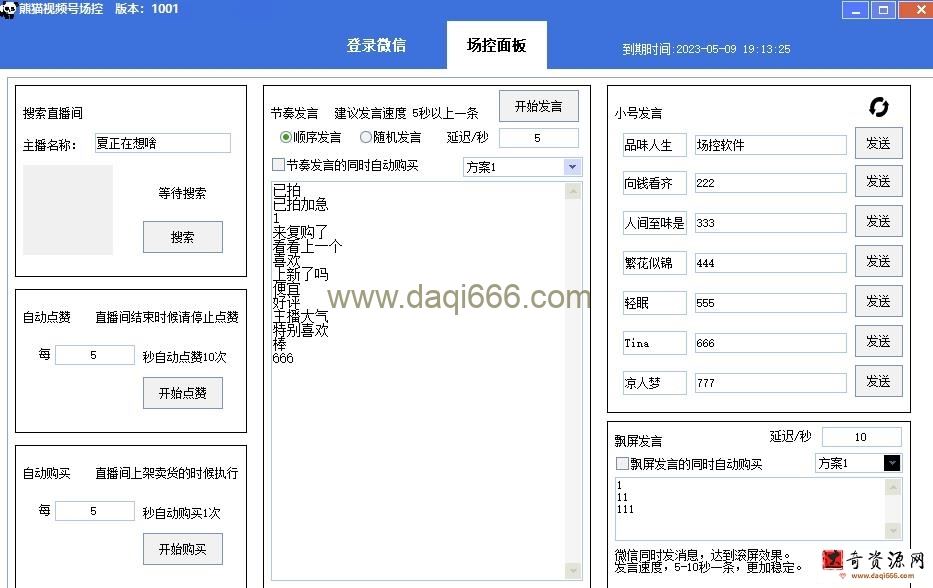Click the 场控软件 message field
Image resolution: width=933 pixels, height=588 pixels.
(771, 145)
